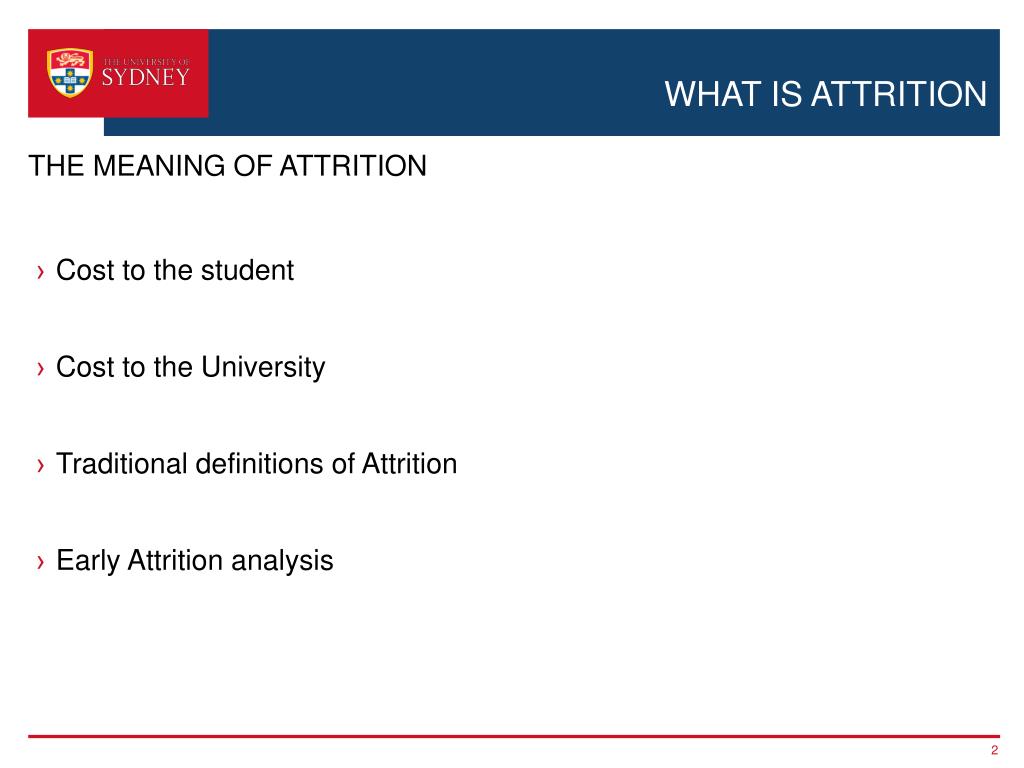Select the 'WHAT IS ATTRITION' slide title
Screen dimensions: 1024x768
point(825,94)
